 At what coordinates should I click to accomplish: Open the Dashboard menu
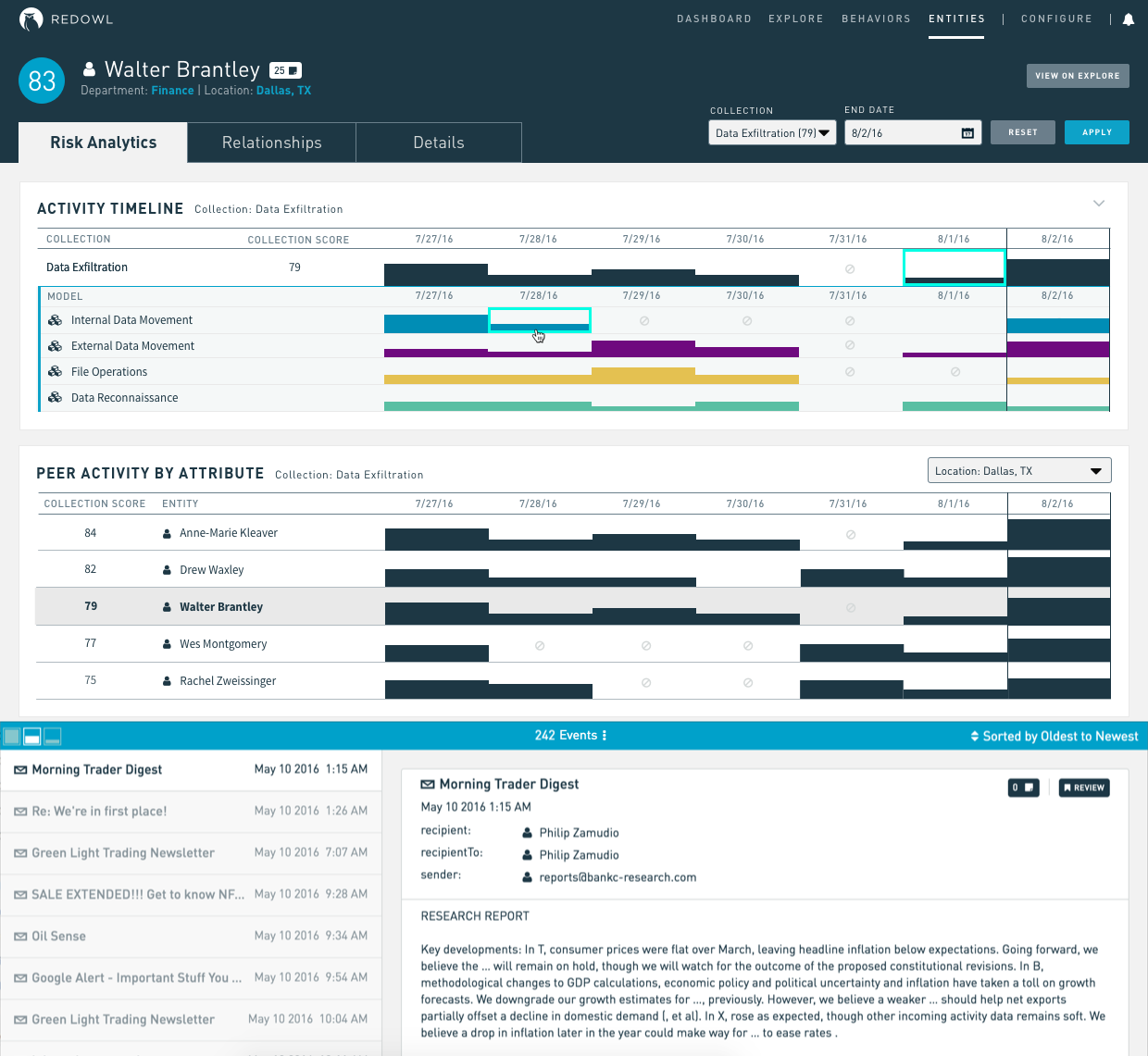(714, 19)
